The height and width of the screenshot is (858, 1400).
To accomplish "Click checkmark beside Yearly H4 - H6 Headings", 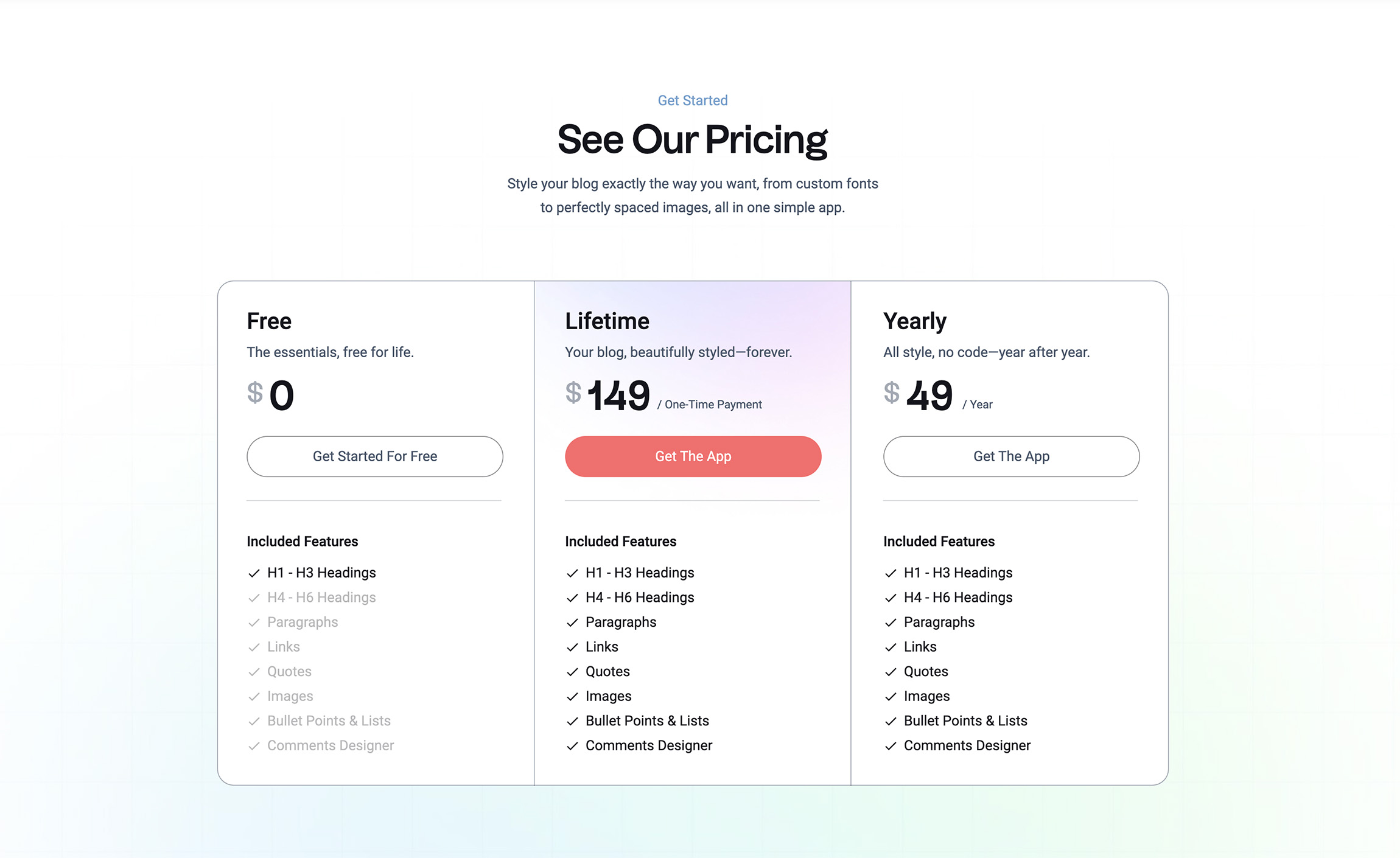I will pyautogui.click(x=891, y=598).
